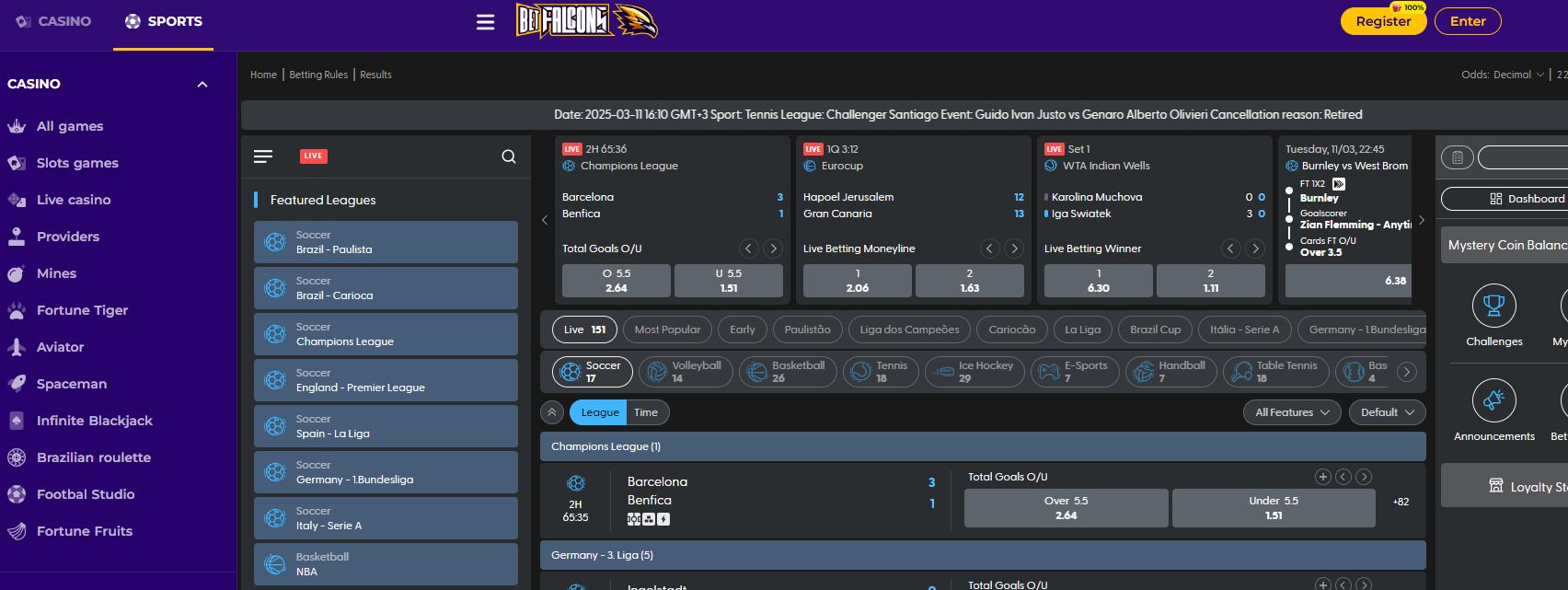Open the Live casino icon
1568x590 pixels.
coord(17,200)
